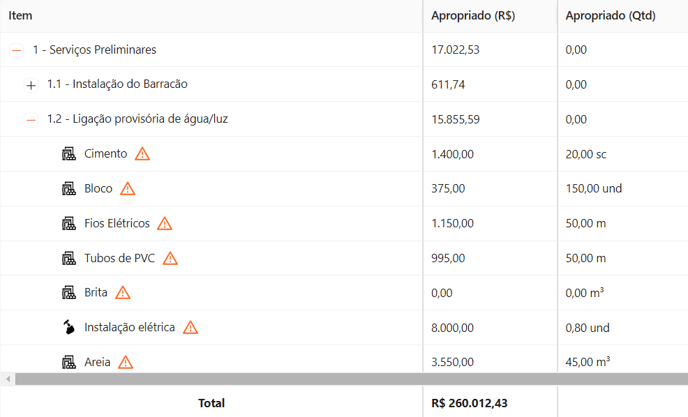Click the warning icon next to Areia
The image size is (688, 417).
tap(125, 362)
